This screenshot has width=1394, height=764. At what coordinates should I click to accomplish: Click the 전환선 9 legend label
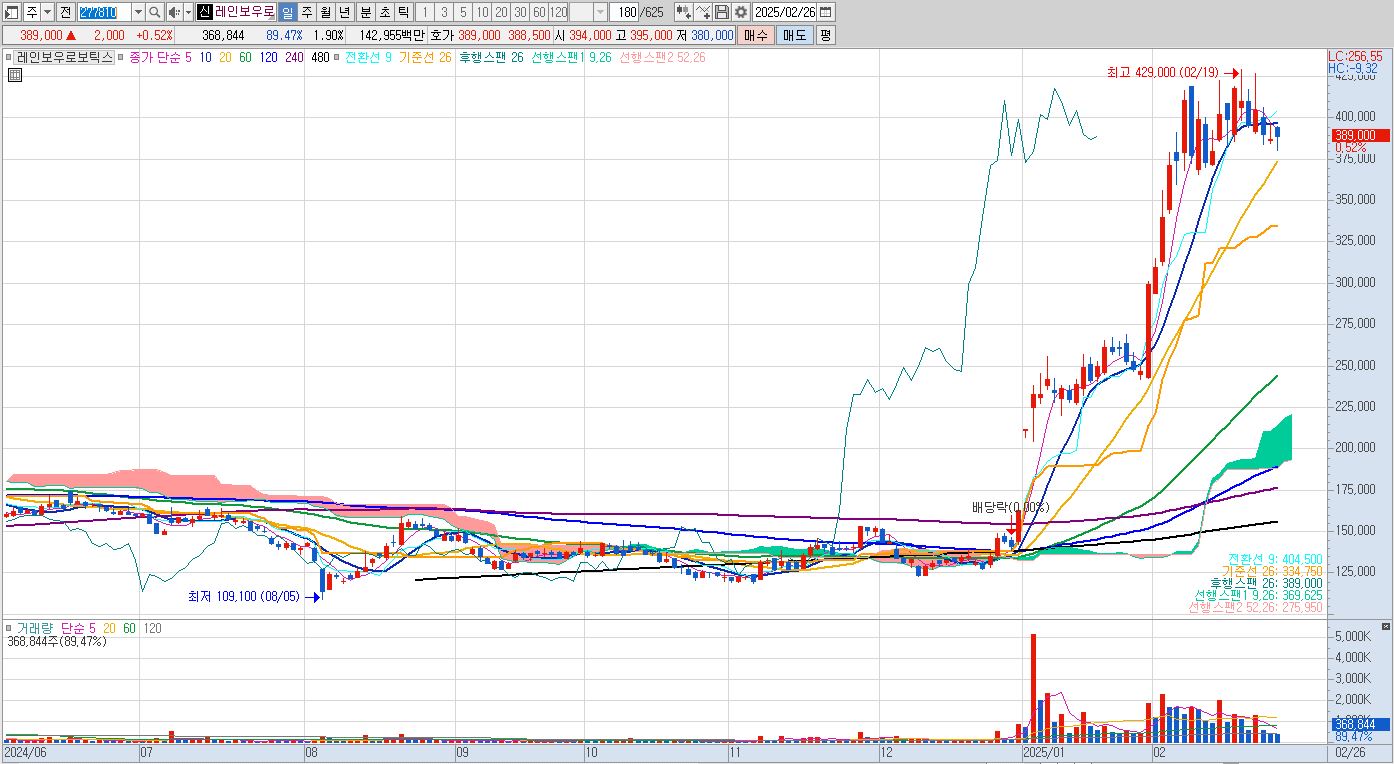point(368,57)
